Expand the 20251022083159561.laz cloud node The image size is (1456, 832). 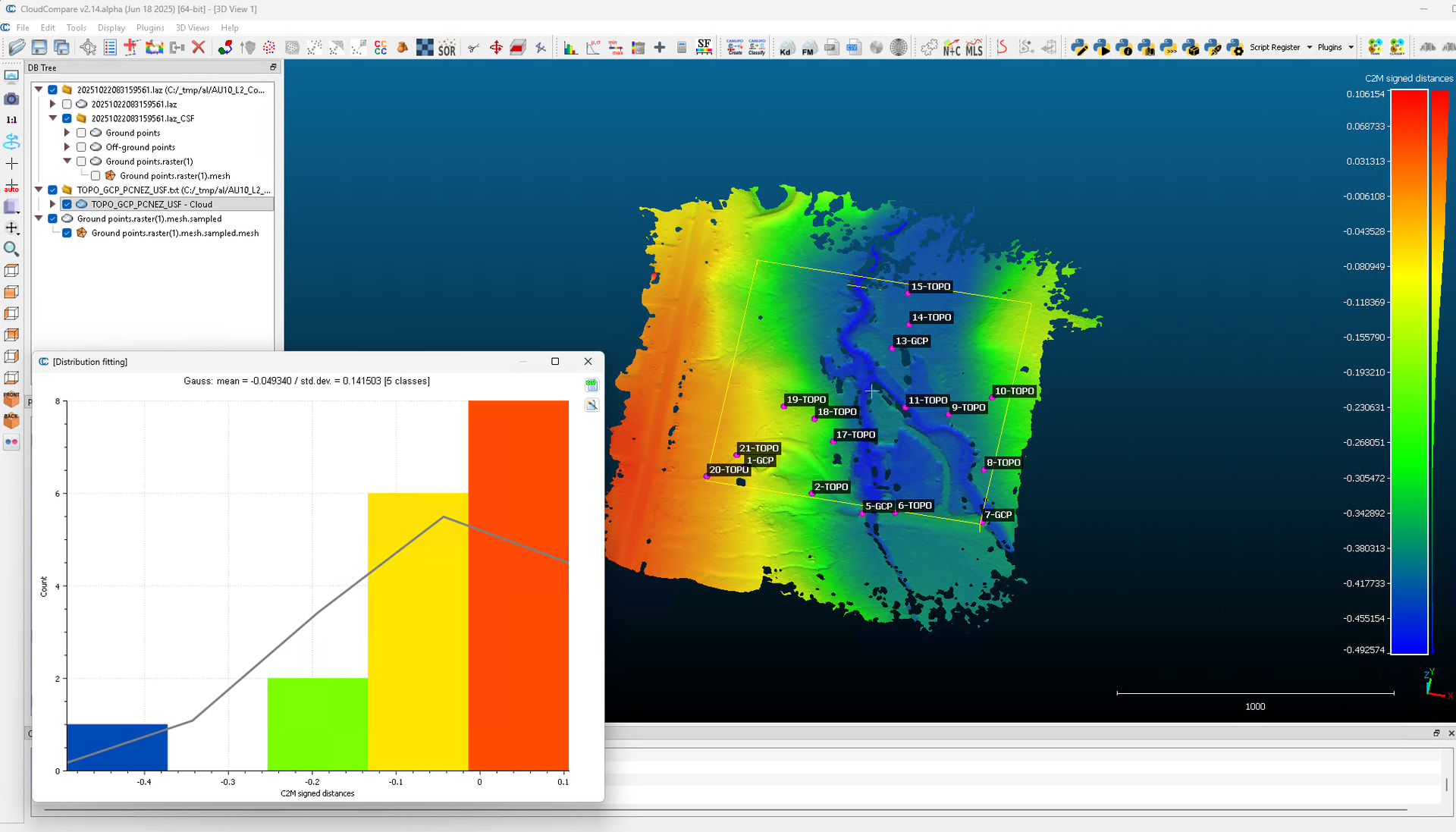click(53, 104)
